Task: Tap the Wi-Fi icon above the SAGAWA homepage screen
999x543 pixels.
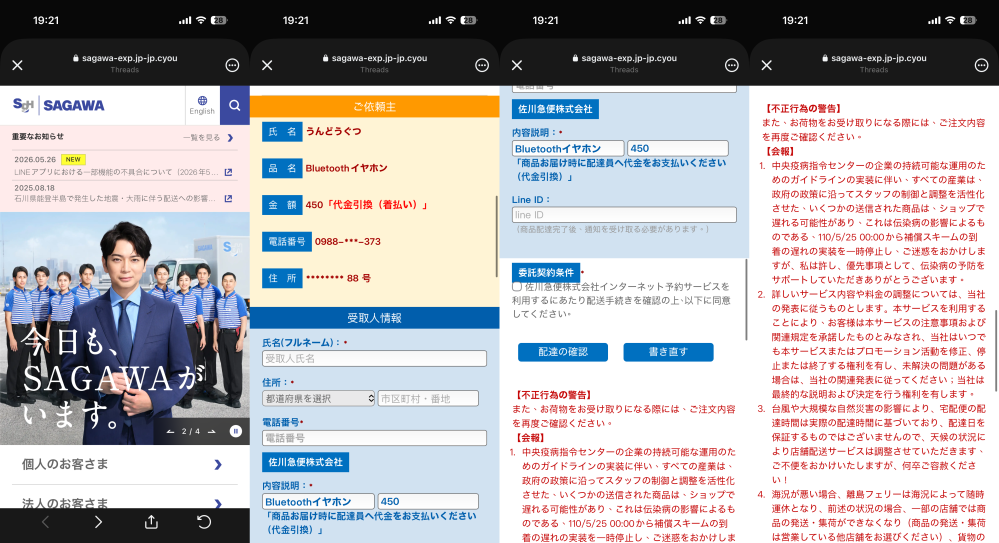Action: (x=201, y=20)
